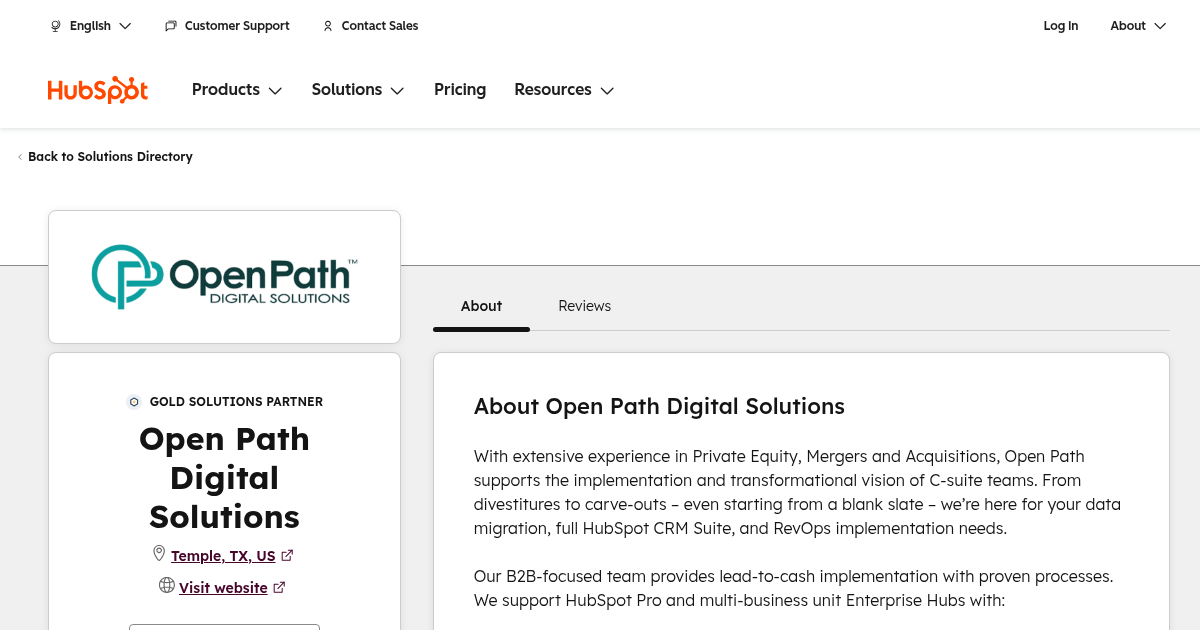Click About Open Path Digital Solutions heading
Viewport: 1200px width, 630px height.
pos(659,406)
